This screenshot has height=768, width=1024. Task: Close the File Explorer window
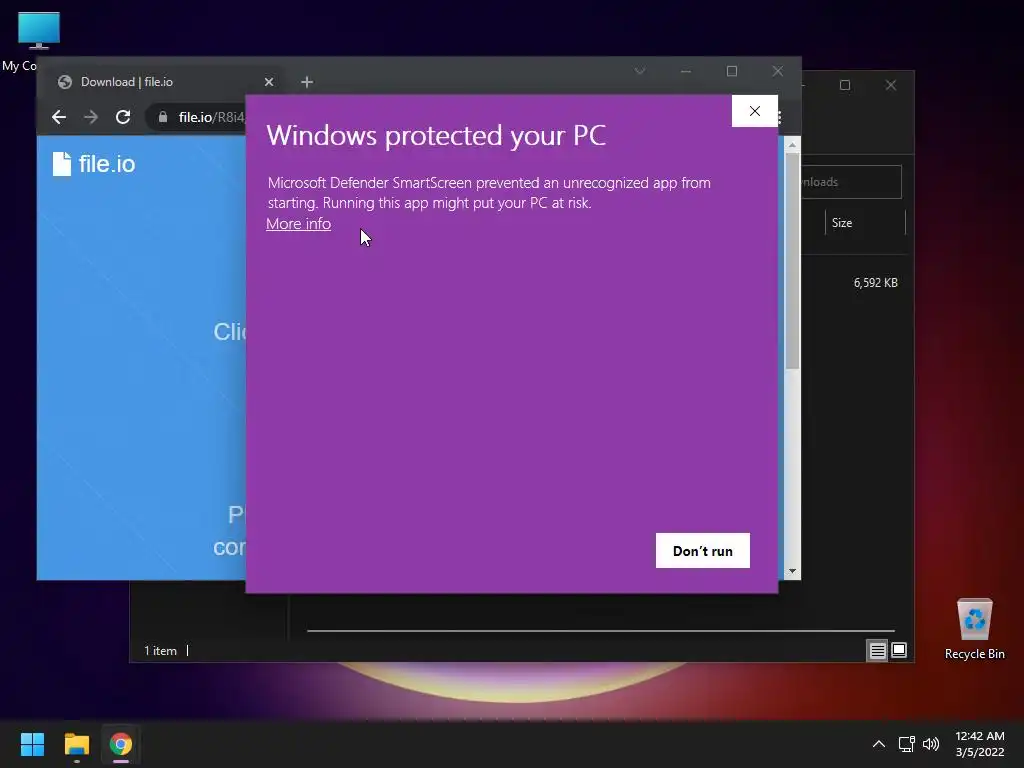[891, 85]
